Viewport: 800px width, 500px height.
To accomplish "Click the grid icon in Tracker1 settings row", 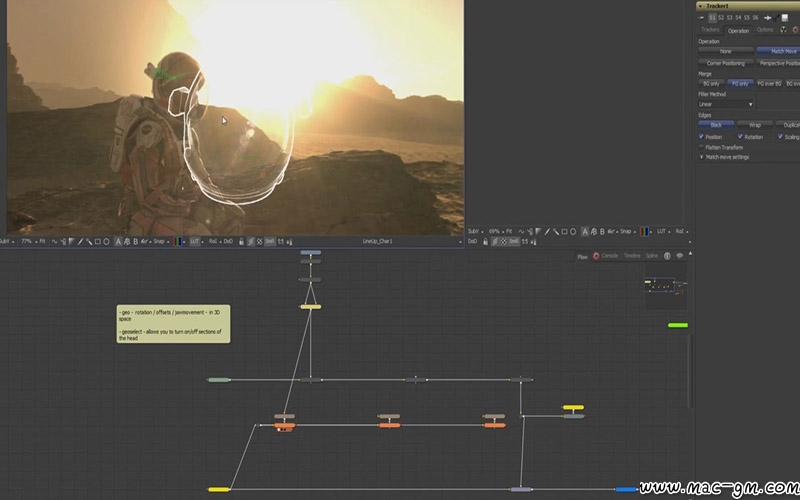I will [785, 18].
